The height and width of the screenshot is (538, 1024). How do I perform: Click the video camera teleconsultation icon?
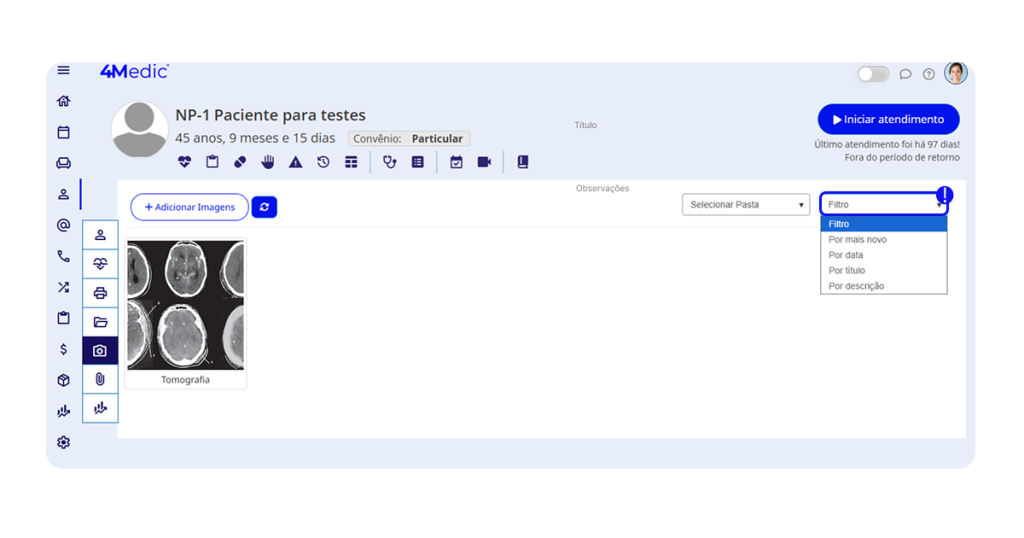click(484, 162)
